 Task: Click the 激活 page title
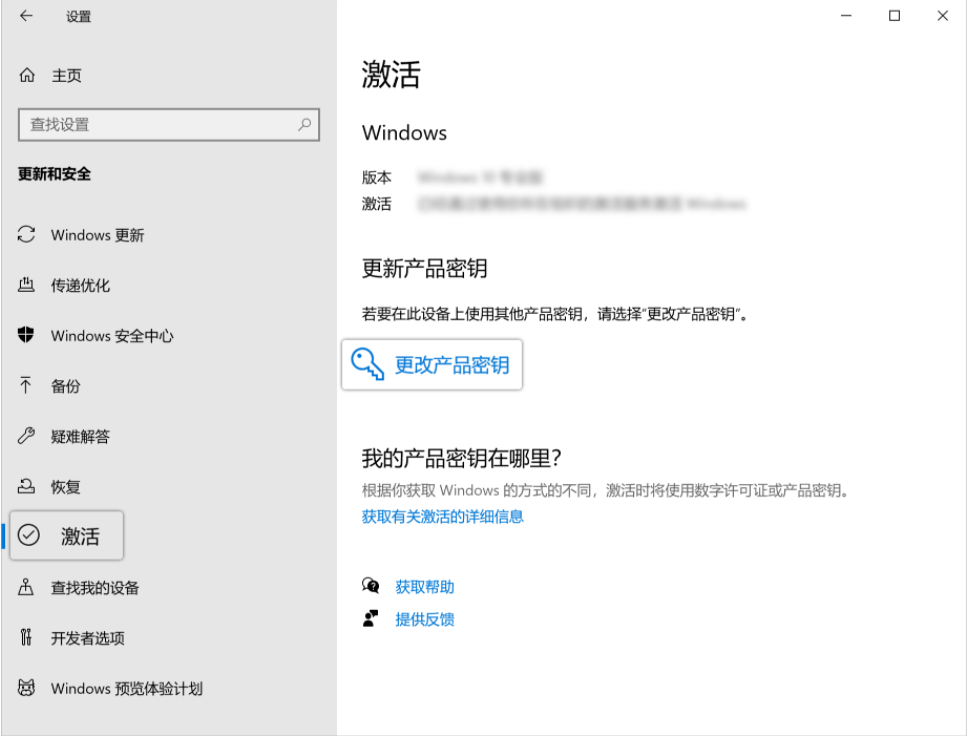coord(391,74)
